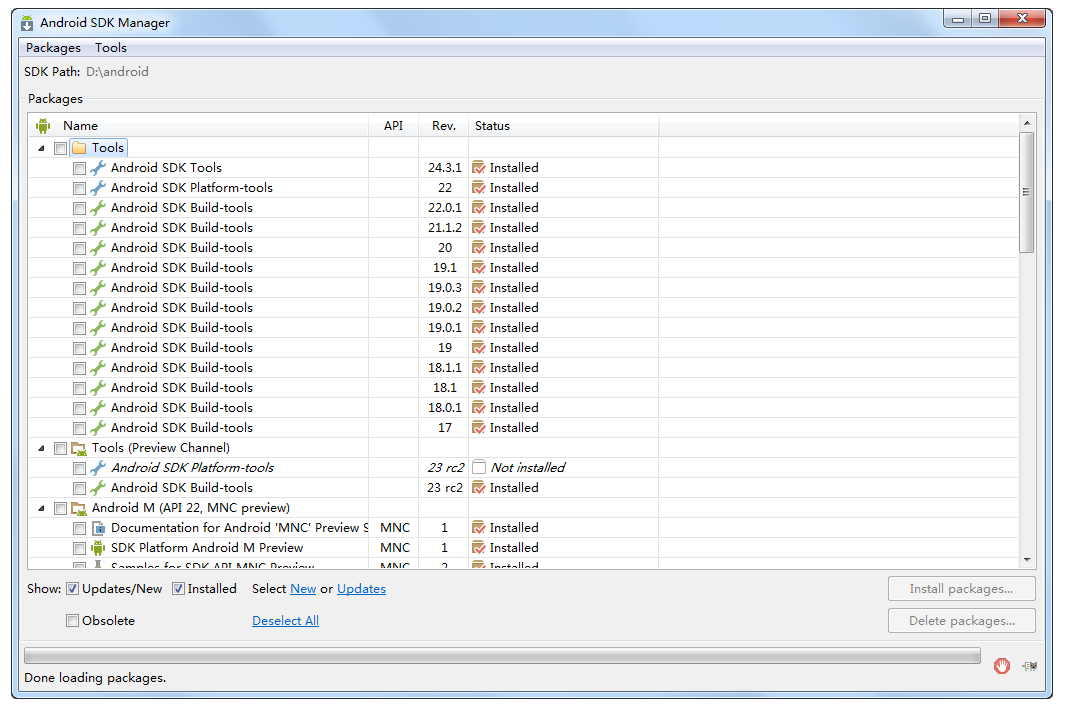
Task: Collapse the Tools (Preview Channel) group
Action: tap(41, 448)
